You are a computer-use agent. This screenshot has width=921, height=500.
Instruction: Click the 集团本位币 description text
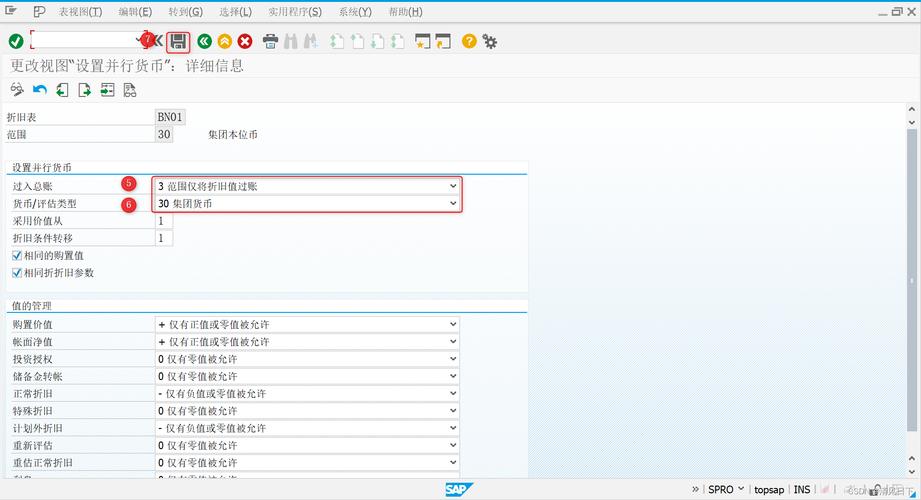233,135
